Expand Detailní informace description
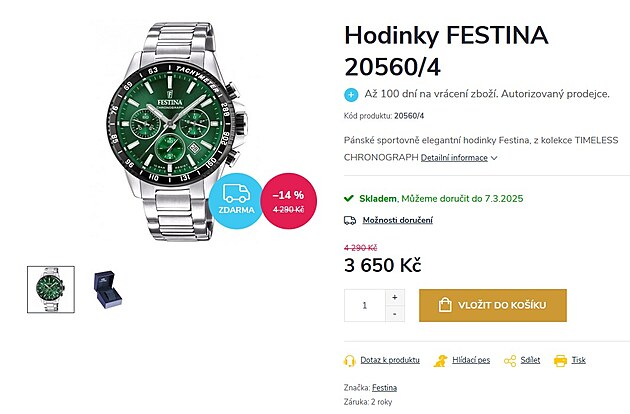This screenshot has height=414, width=630. click(458, 158)
